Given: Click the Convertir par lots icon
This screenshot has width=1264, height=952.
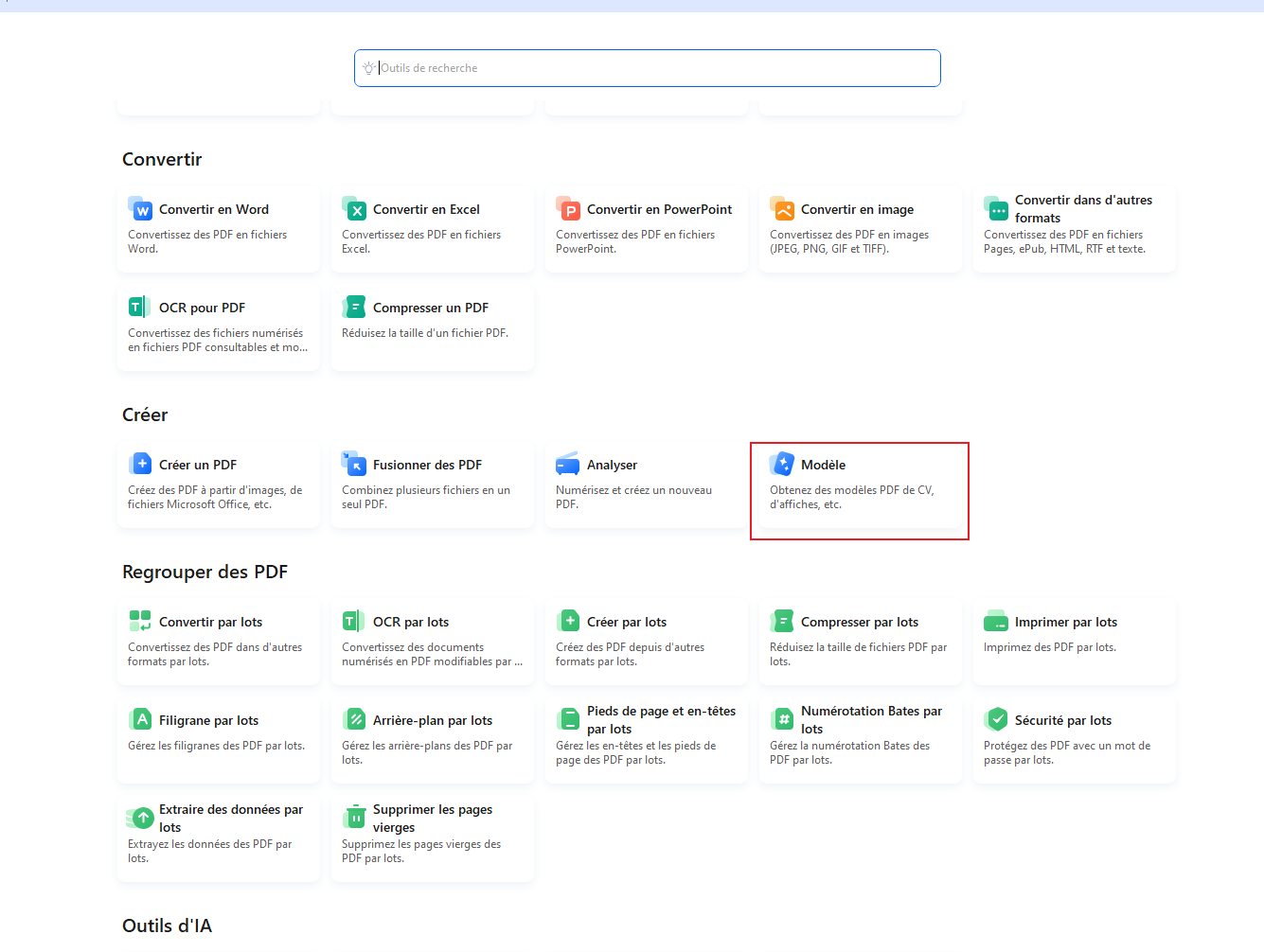Looking at the screenshot, I should [140, 621].
